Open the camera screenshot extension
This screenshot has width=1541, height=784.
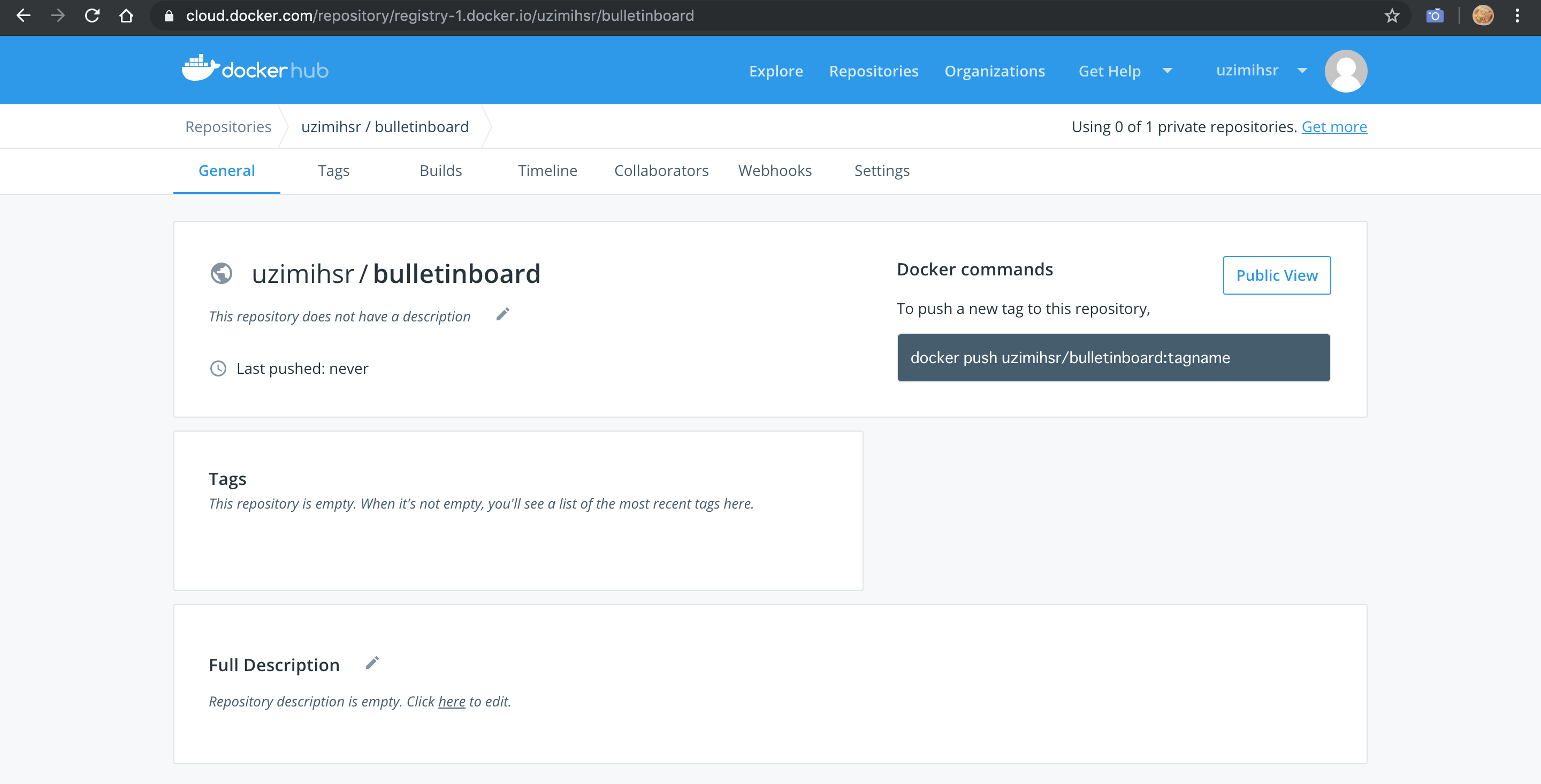click(x=1435, y=16)
